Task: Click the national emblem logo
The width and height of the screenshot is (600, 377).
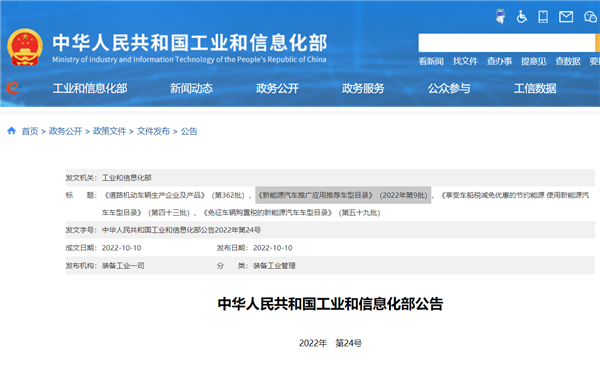Action: click(25, 47)
